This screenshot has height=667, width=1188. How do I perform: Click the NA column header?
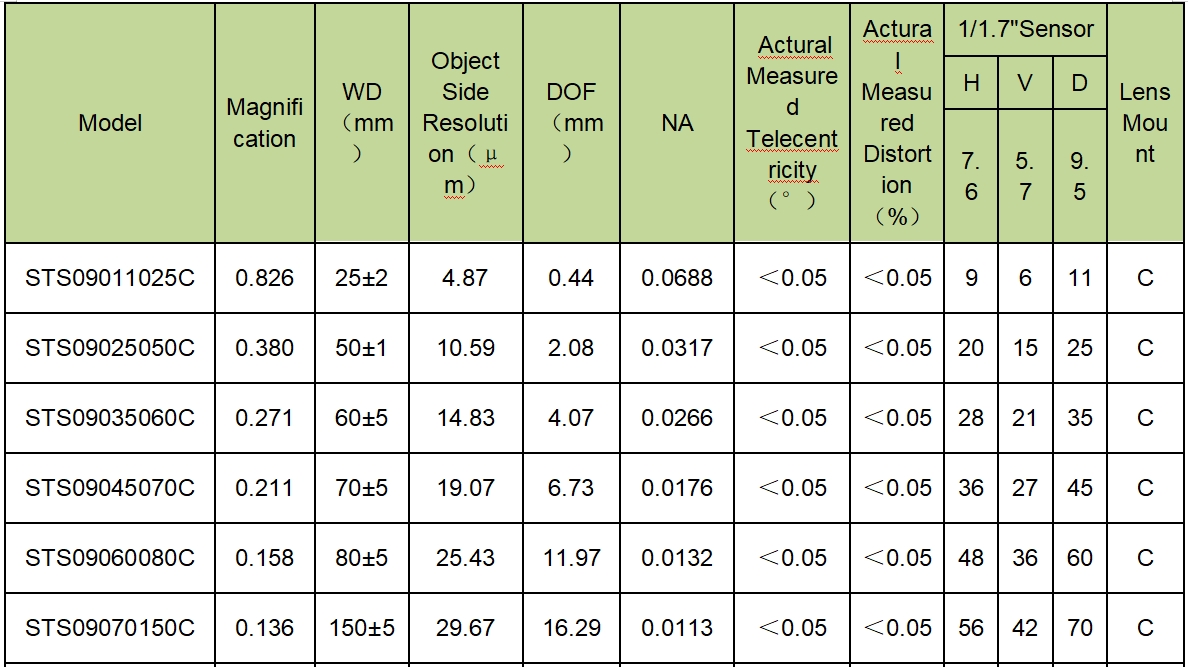coord(677,123)
